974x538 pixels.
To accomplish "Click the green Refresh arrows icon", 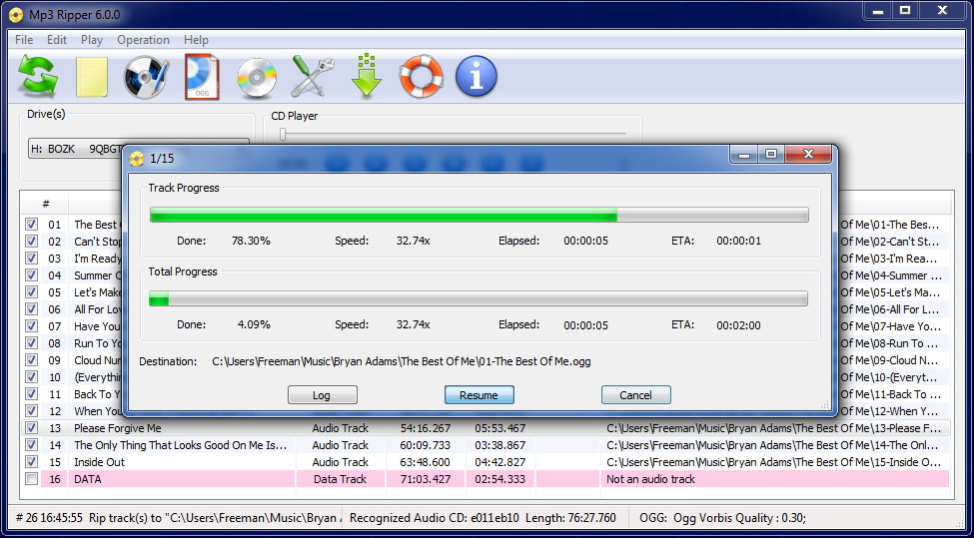I will point(37,77).
